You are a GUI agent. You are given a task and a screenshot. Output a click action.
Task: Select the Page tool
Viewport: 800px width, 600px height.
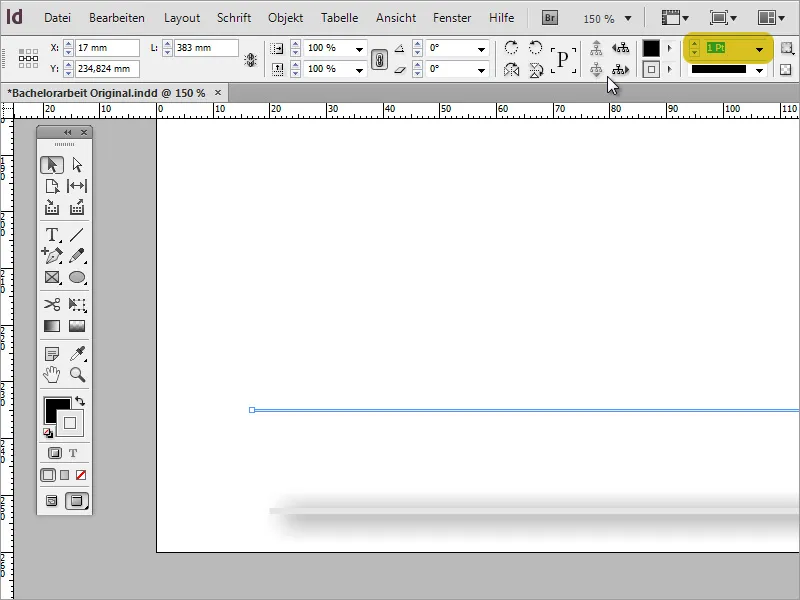pos(52,186)
